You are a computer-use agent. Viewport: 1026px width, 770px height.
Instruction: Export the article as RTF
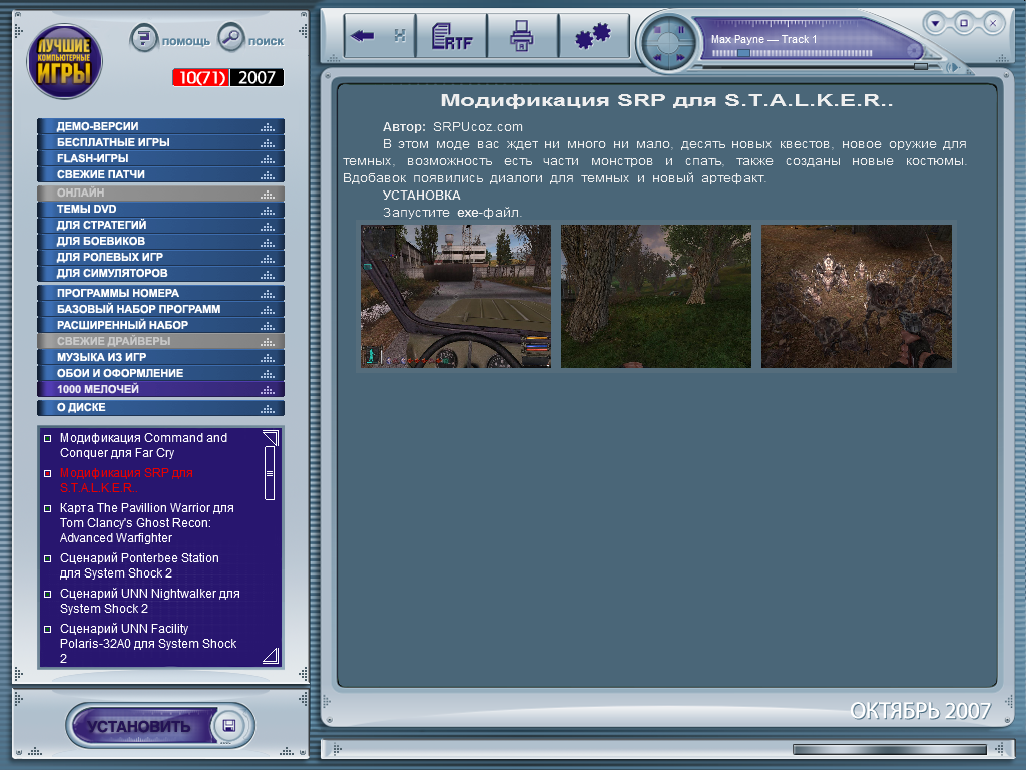[x=451, y=36]
